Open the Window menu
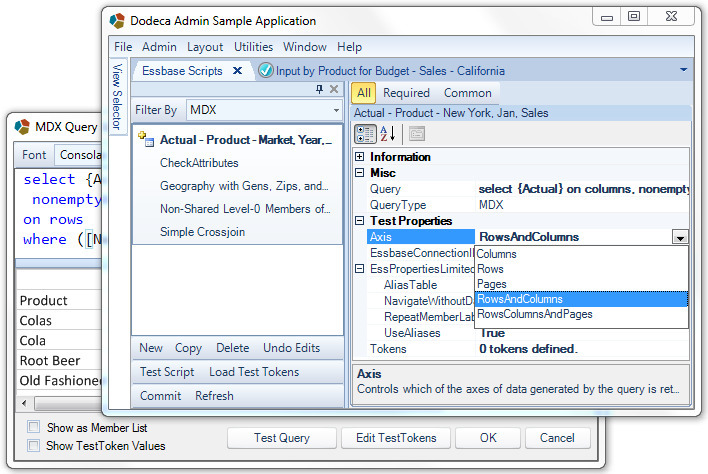708x474 pixels. (305, 47)
